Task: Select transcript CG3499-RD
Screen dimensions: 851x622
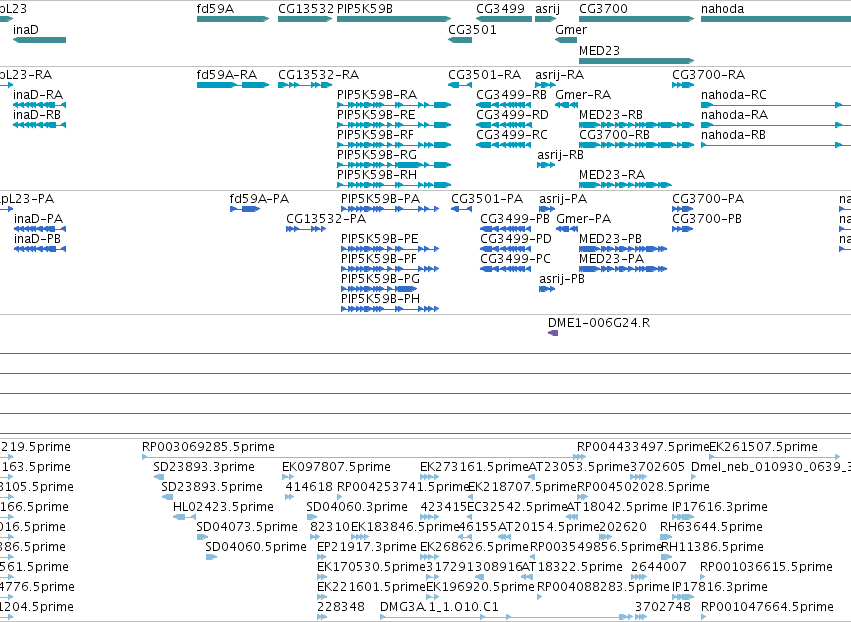Action: pyautogui.click(x=504, y=125)
